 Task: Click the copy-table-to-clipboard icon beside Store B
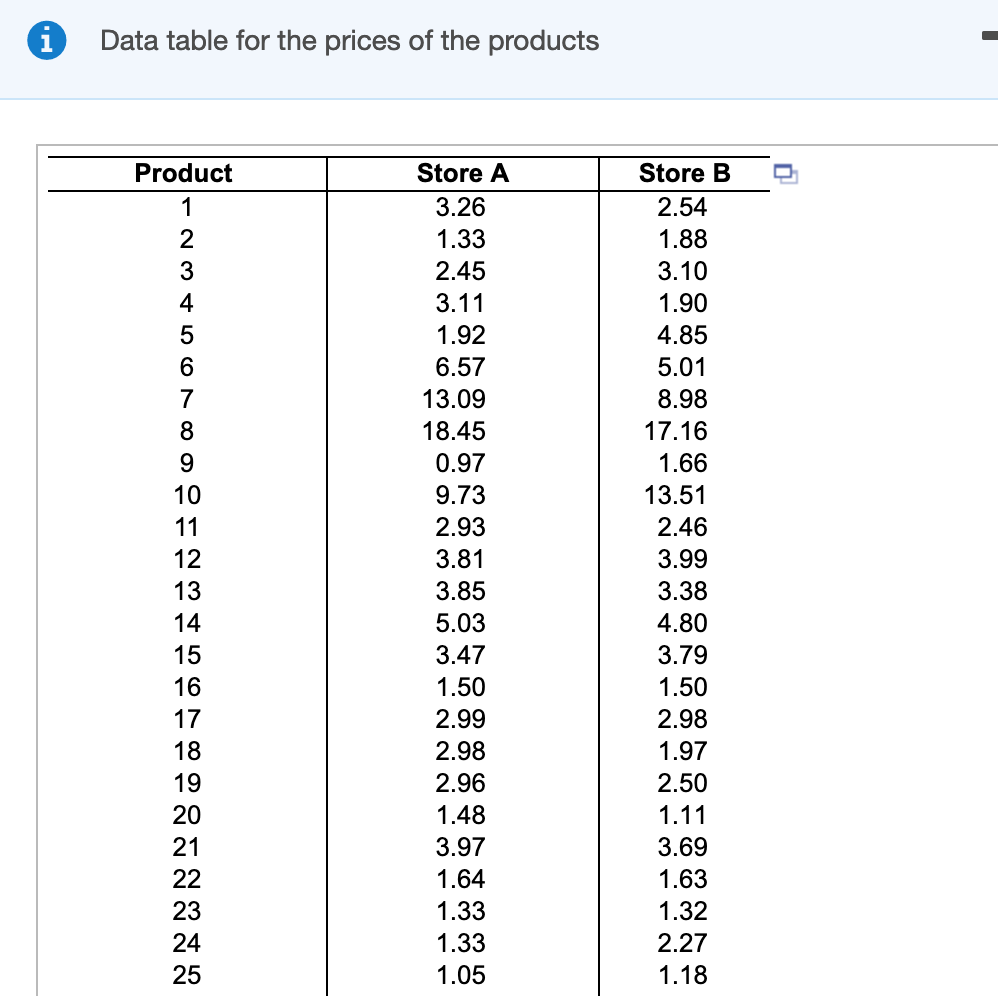pyautogui.click(x=786, y=174)
